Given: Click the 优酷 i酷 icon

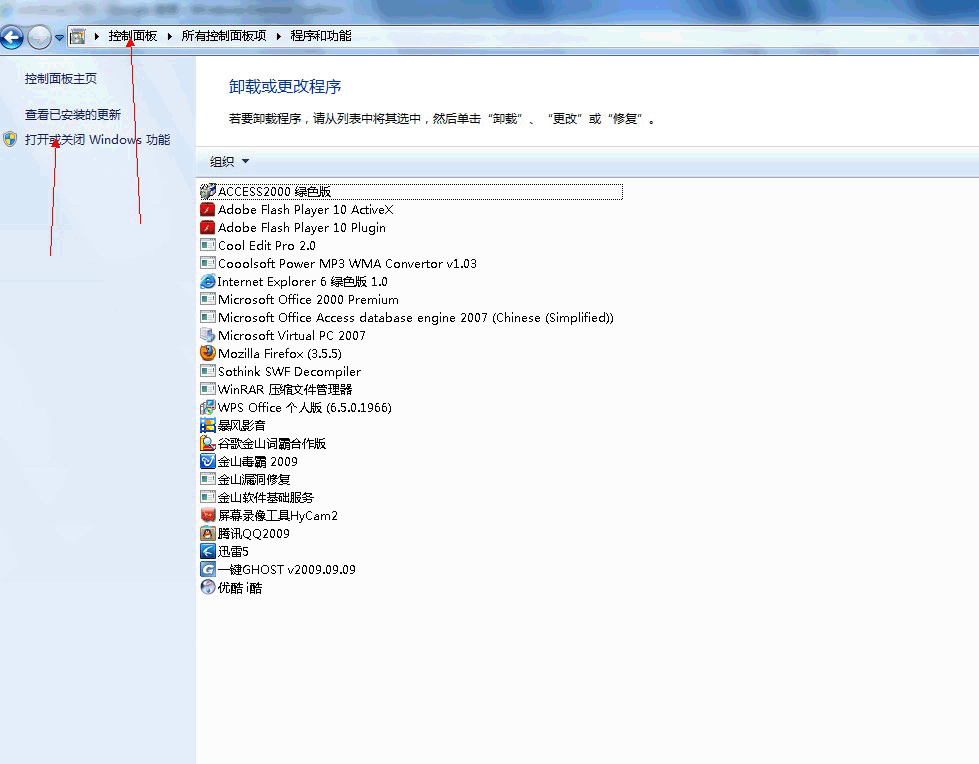Looking at the screenshot, I should (208, 587).
